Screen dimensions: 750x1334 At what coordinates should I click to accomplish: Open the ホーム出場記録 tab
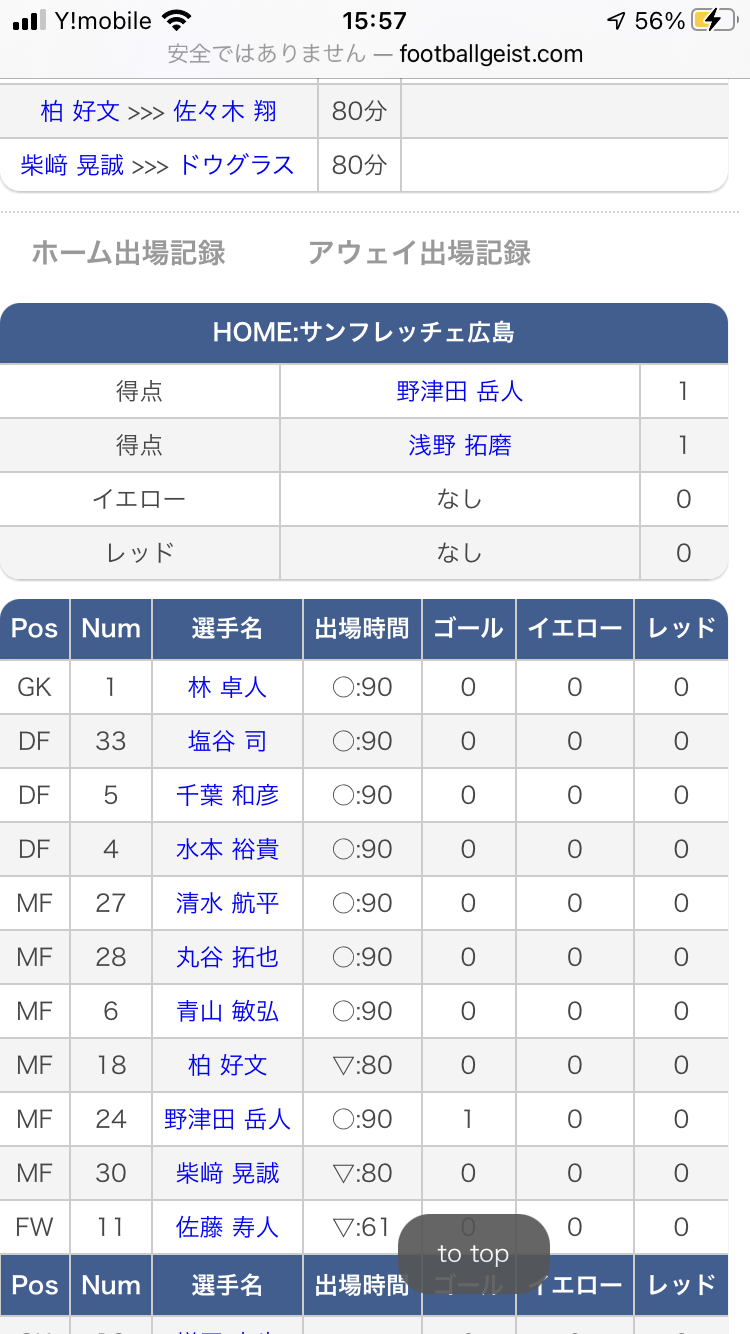pos(128,253)
